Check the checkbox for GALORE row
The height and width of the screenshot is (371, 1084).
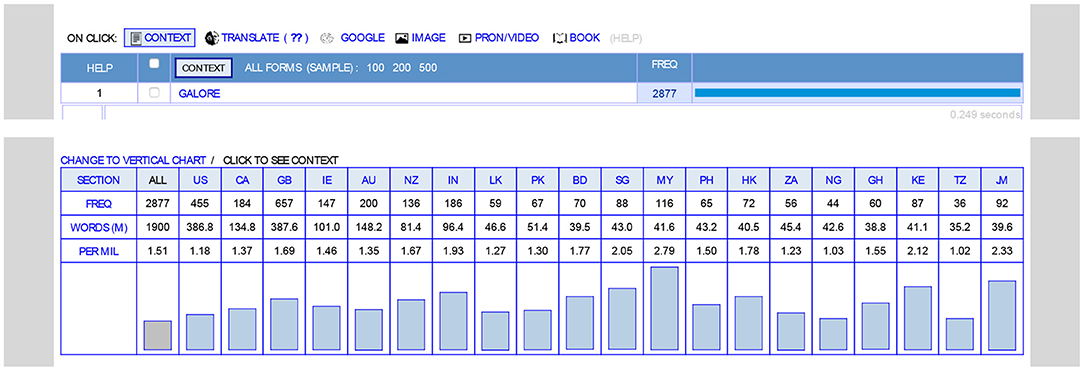pyautogui.click(x=154, y=93)
